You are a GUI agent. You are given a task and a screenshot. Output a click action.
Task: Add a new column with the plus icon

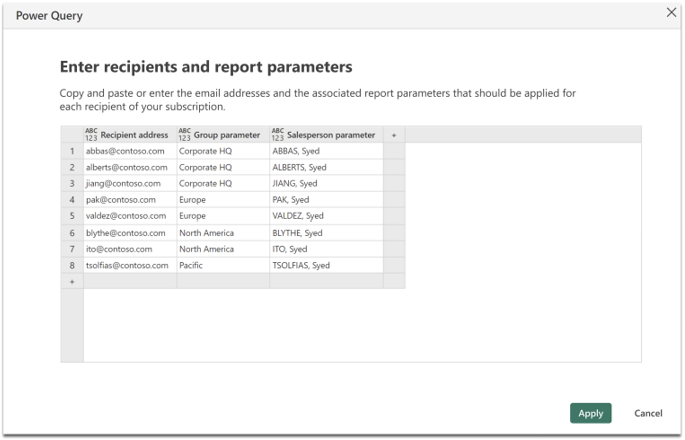point(394,135)
